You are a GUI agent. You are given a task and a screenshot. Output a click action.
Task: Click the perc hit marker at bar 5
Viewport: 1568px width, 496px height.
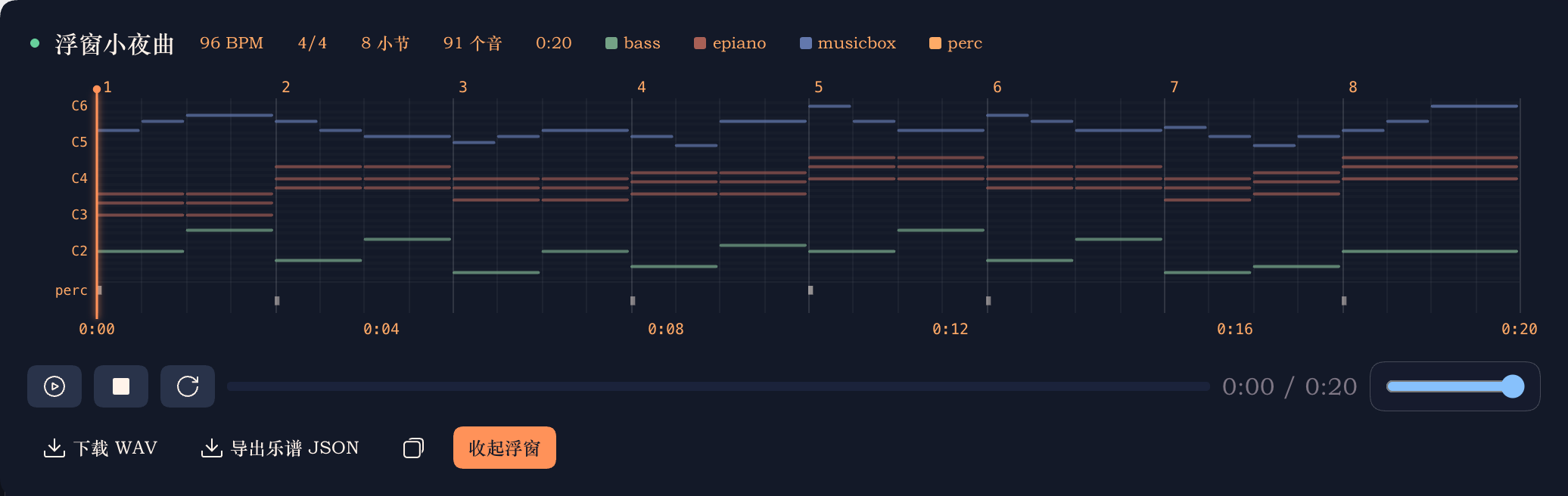tap(810, 290)
